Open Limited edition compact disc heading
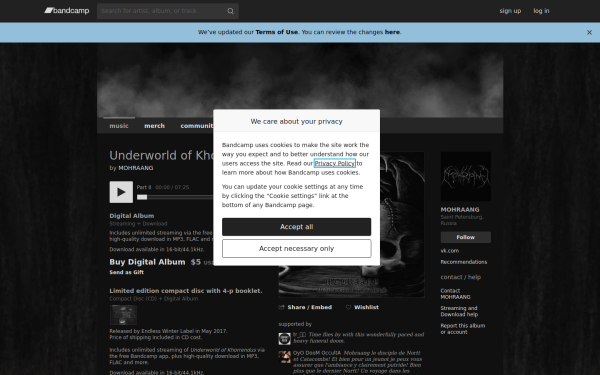 pyautogui.click(x=186, y=291)
